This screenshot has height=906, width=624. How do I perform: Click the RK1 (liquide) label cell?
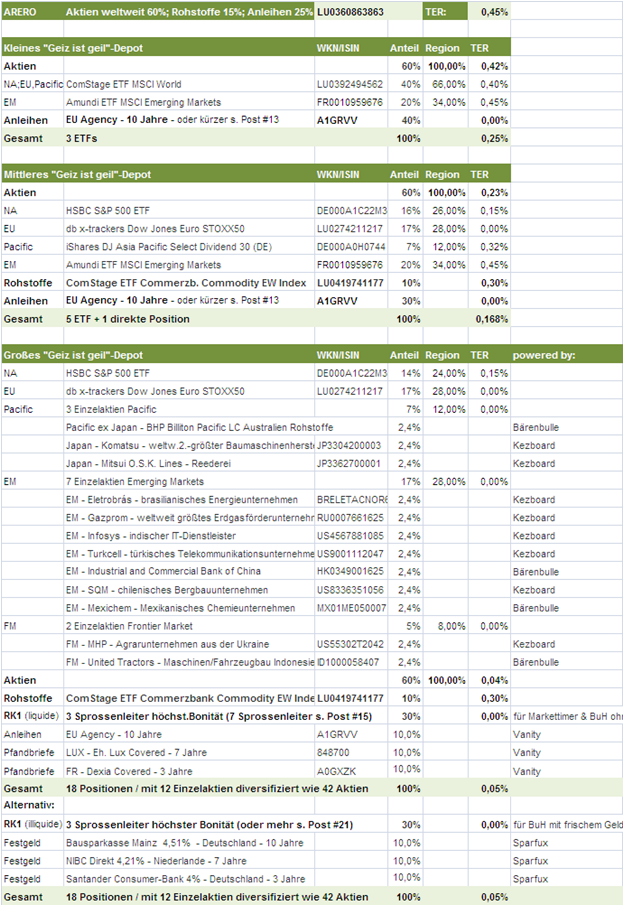pos(32,716)
